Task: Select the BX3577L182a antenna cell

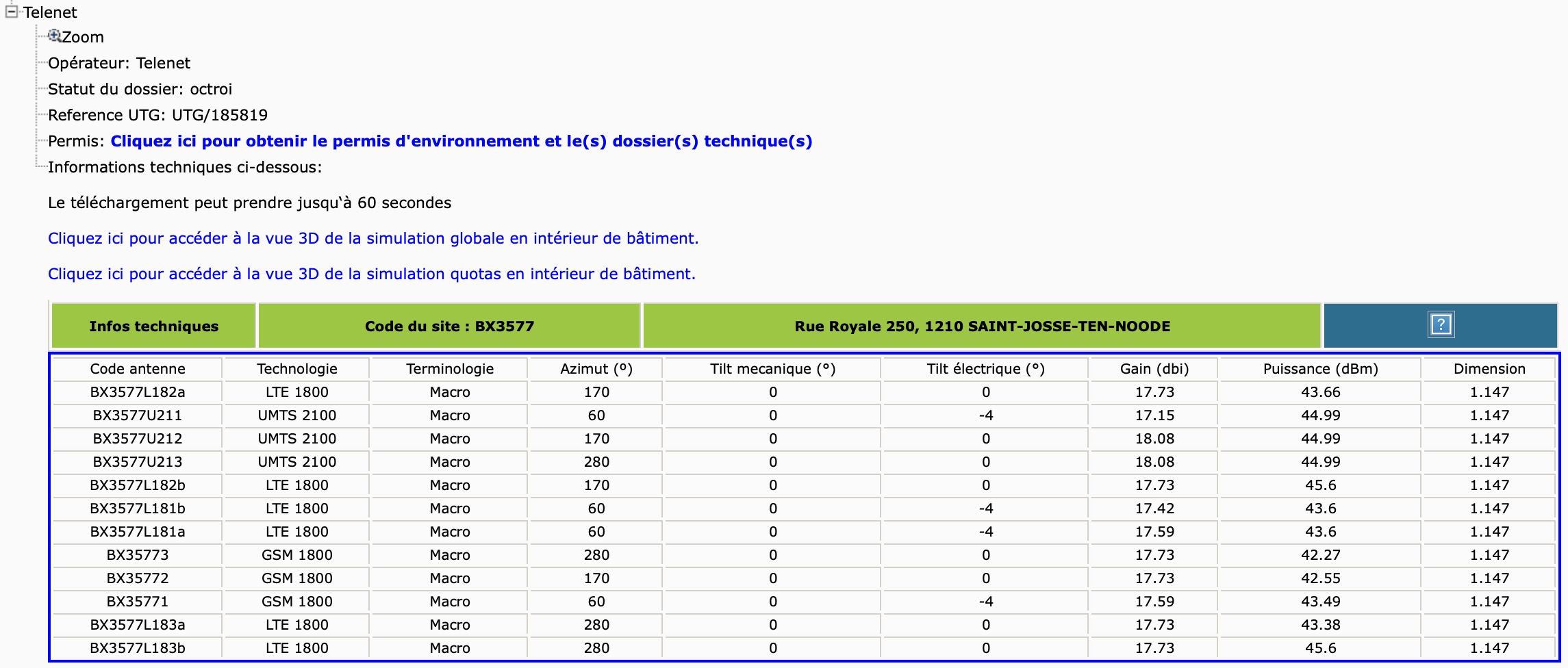Action: (138, 392)
